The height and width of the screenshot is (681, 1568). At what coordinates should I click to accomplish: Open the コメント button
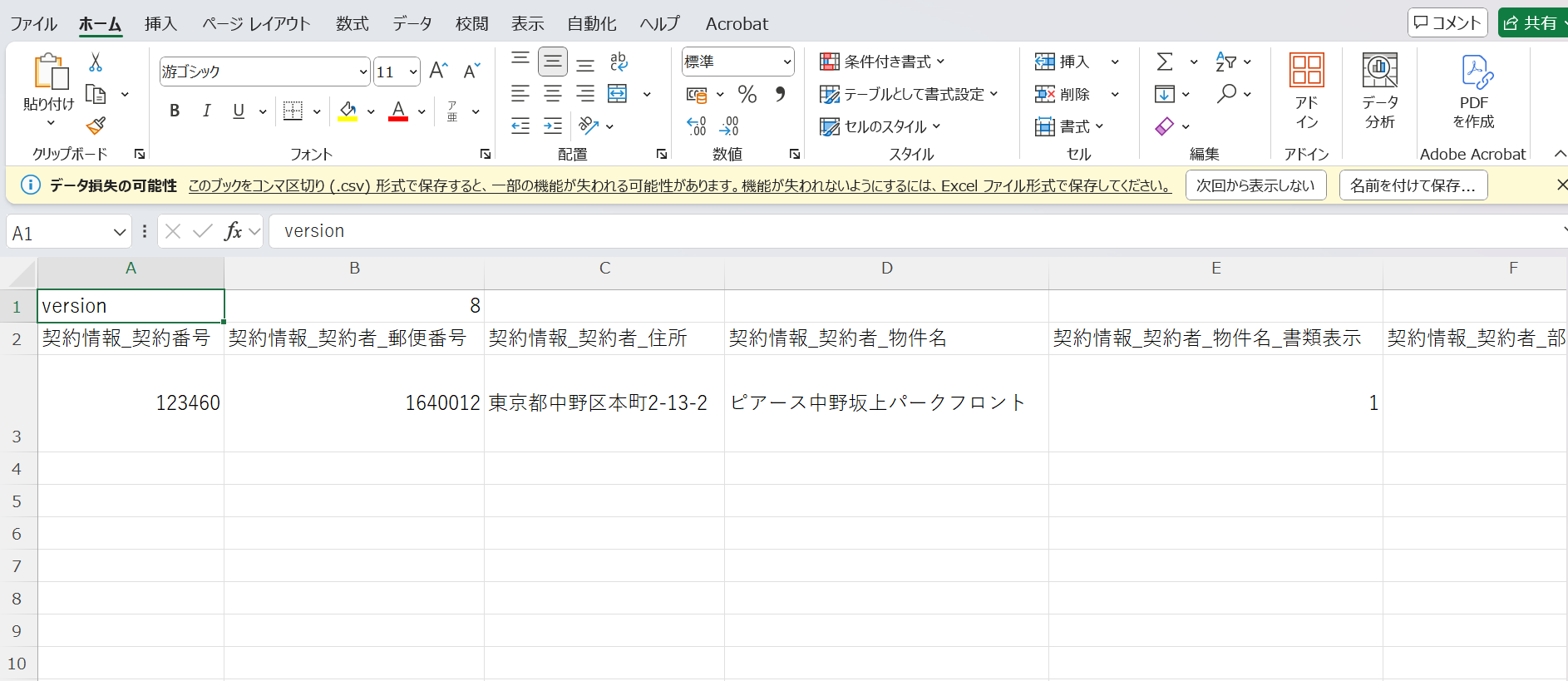tap(1447, 22)
